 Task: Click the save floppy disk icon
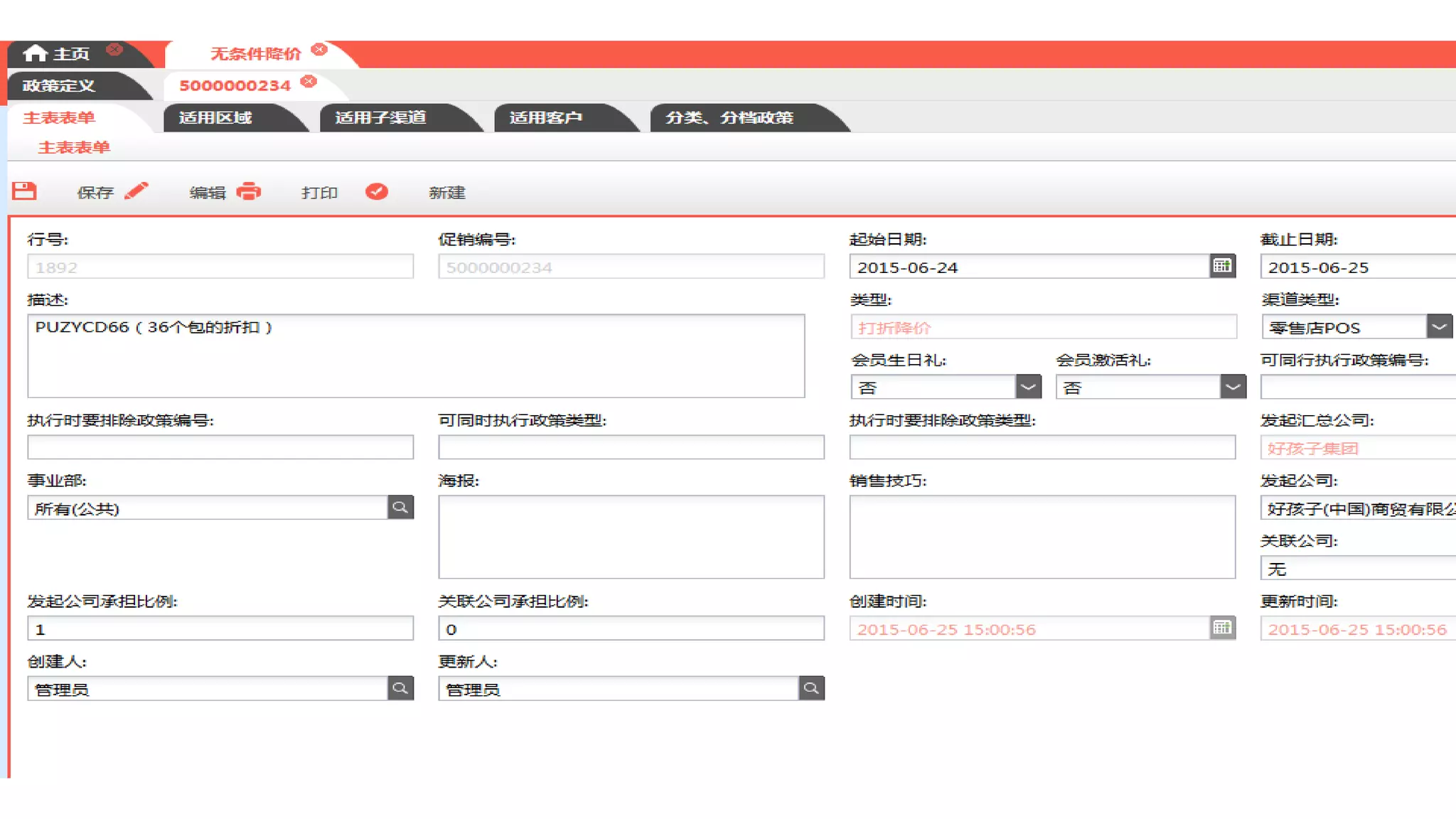click(24, 191)
